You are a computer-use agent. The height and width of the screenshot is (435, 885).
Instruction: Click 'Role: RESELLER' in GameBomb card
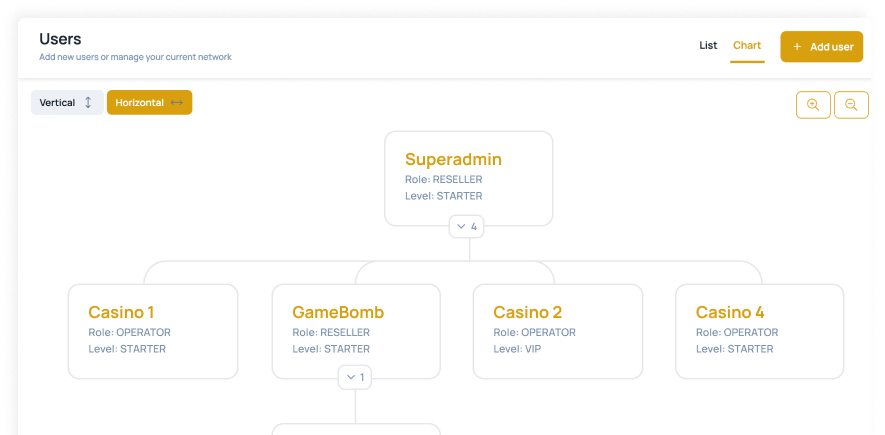[331, 332]
